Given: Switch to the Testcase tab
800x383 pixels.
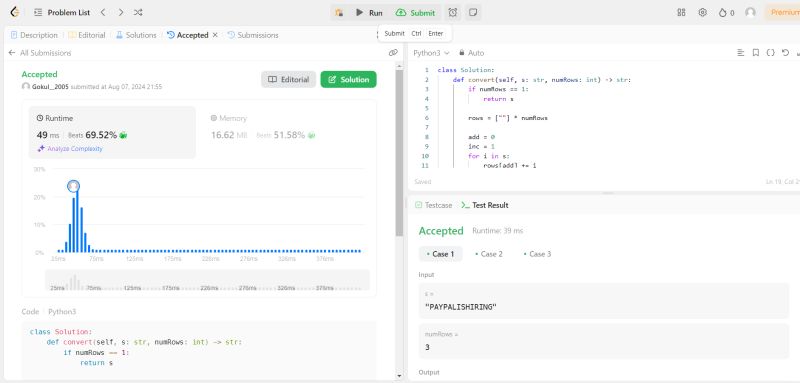Looking at the screenshot, I should click(x=434, y=205).
